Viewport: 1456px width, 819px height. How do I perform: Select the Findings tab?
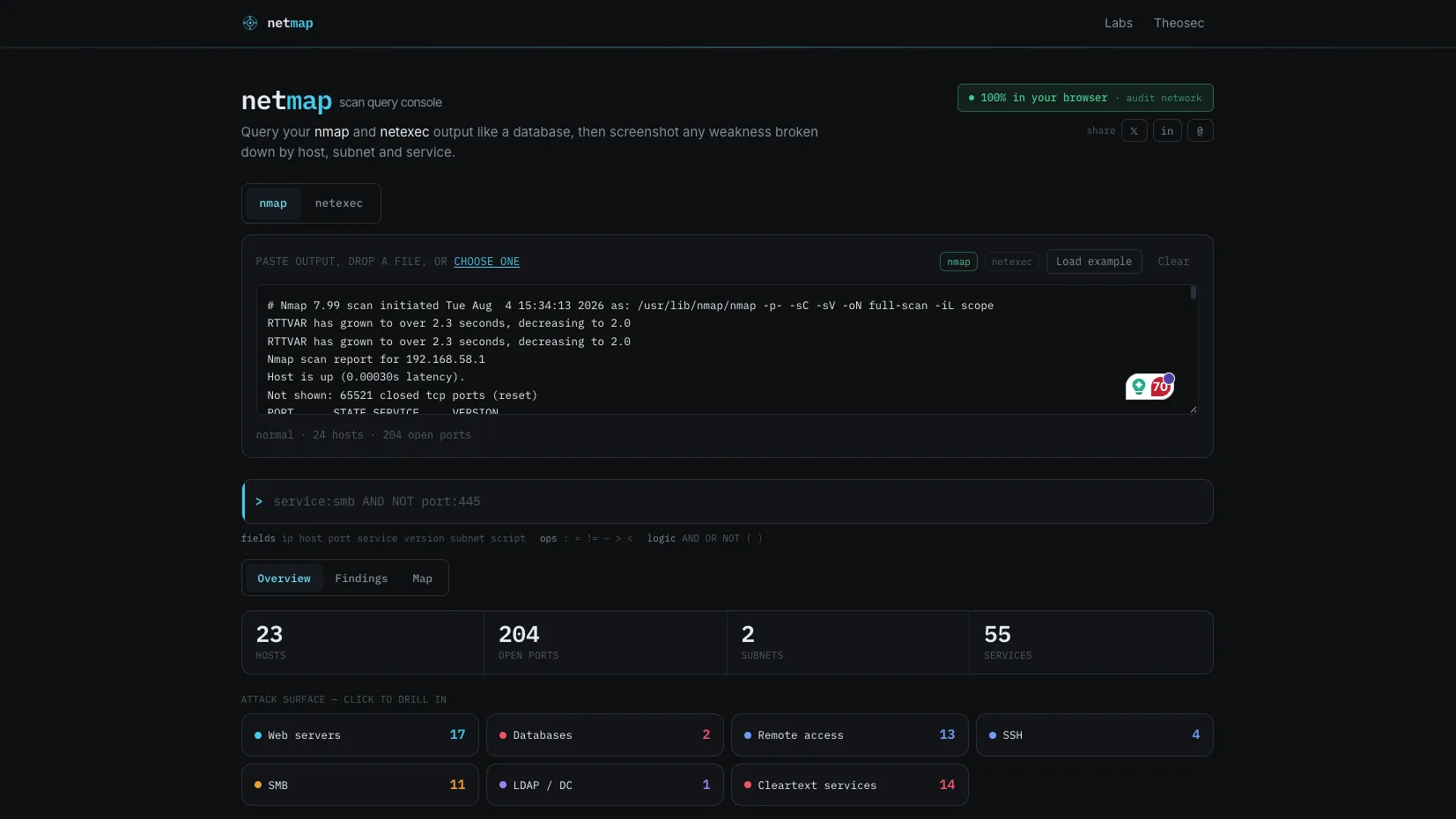click(x=361, y=579)
